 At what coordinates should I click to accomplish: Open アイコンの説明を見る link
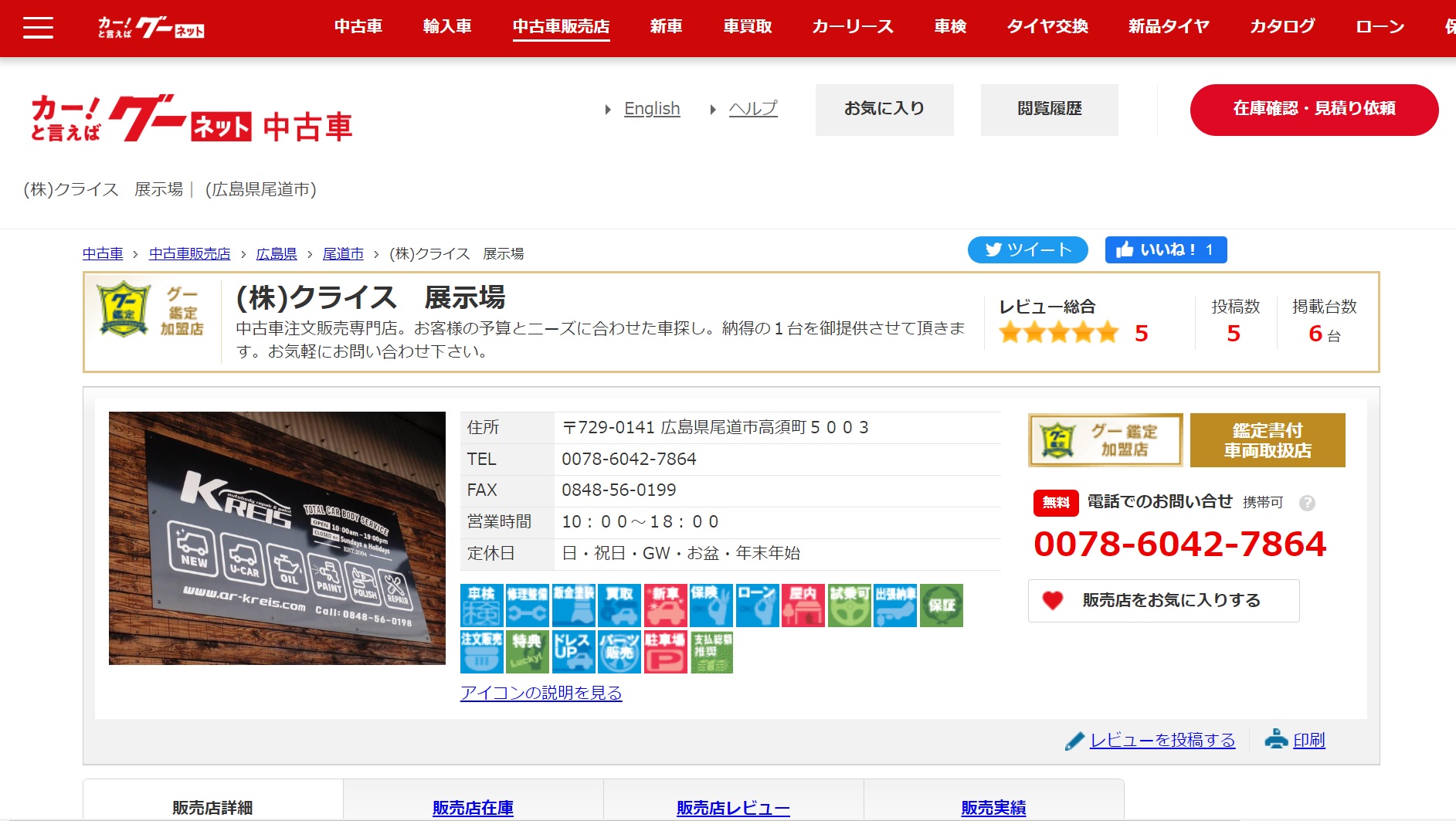541,694
